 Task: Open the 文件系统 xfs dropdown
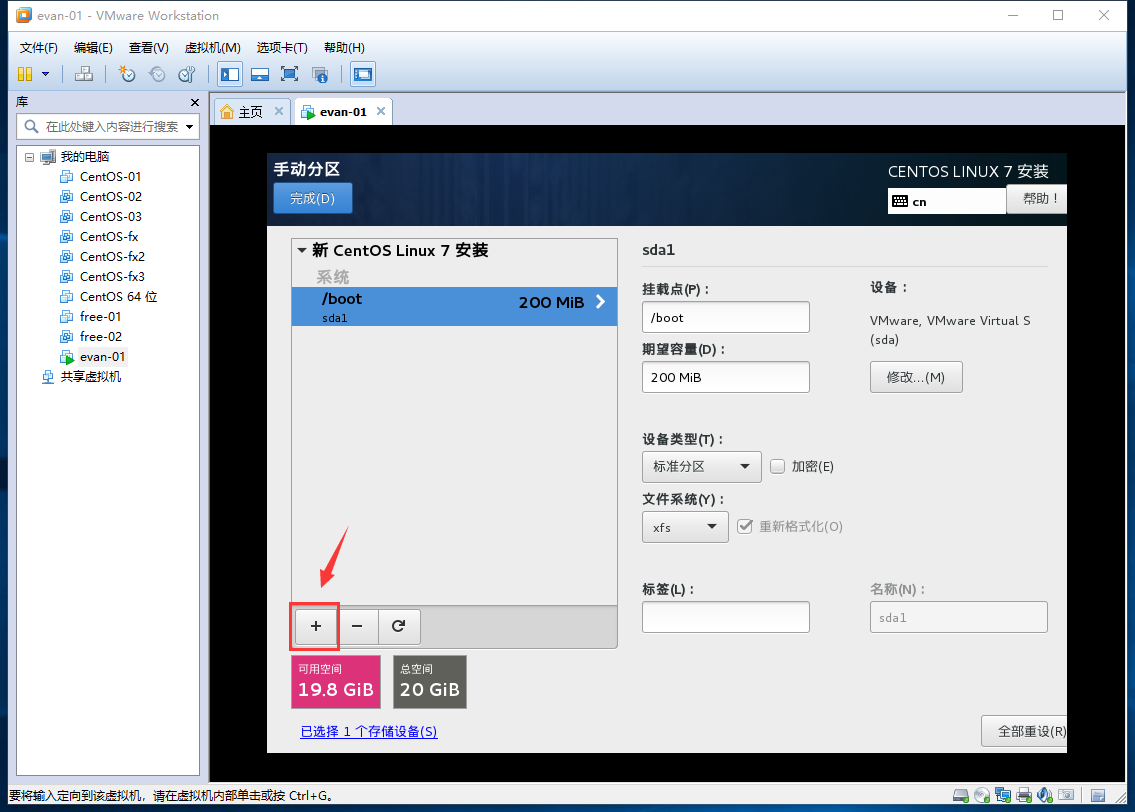pyautogui.click(x=685, y=527)
